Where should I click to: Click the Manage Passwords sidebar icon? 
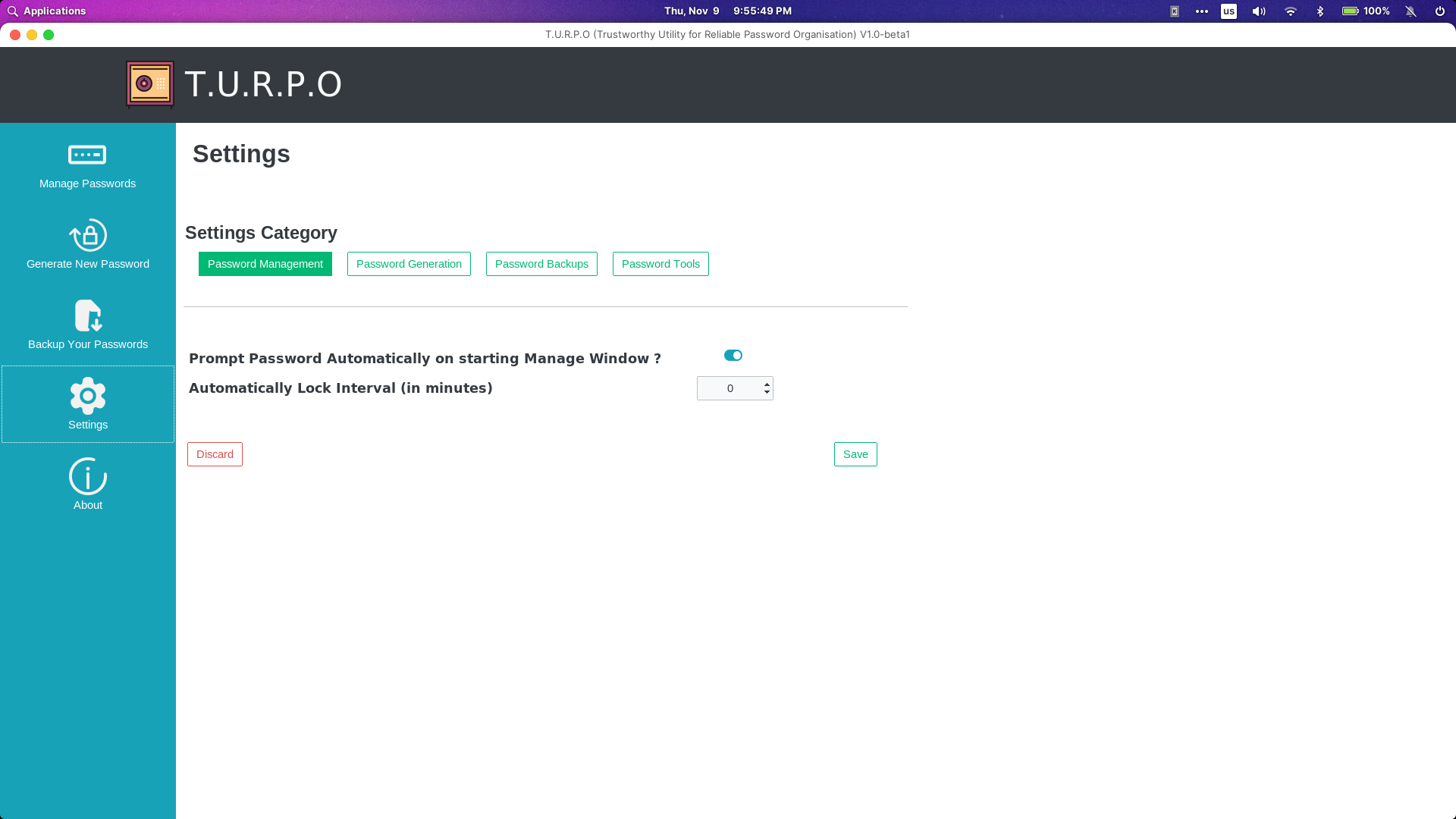tap(87, 154)
